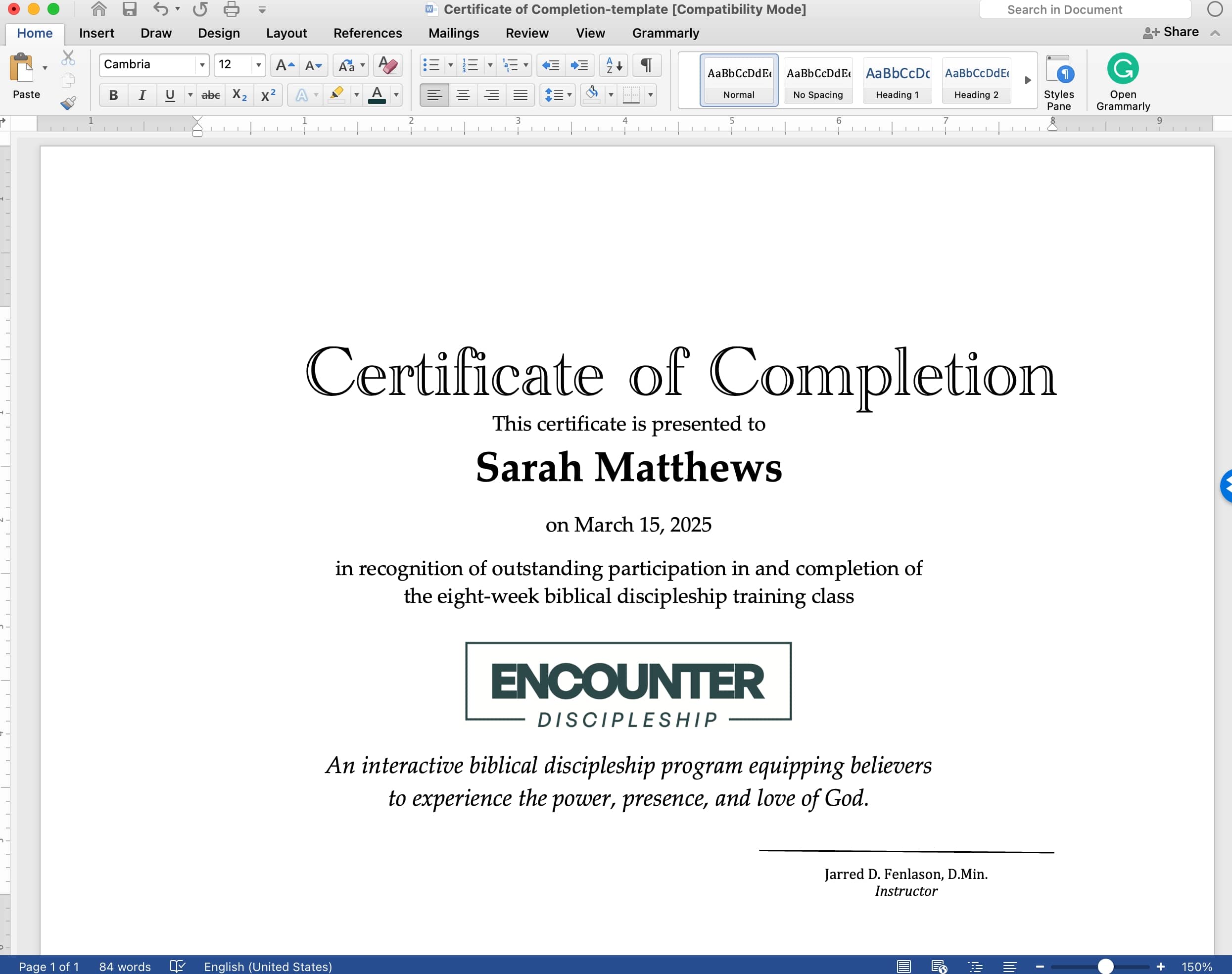
Task: Open Grammarly from the ribbon
Action: click(1123, 82)
